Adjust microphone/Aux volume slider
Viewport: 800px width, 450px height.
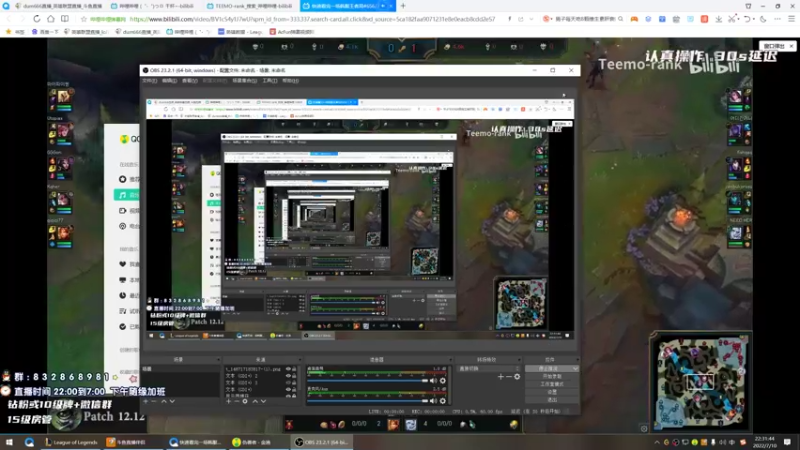click(367, 401)
